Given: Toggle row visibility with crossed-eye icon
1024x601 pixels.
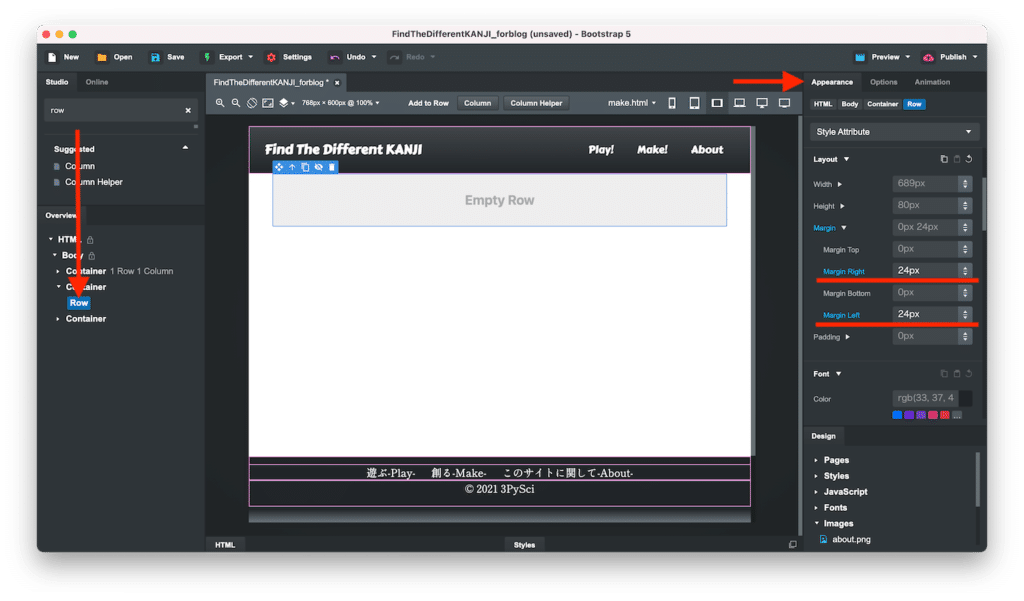Looking at the screenshot, I should coord(318,167).
